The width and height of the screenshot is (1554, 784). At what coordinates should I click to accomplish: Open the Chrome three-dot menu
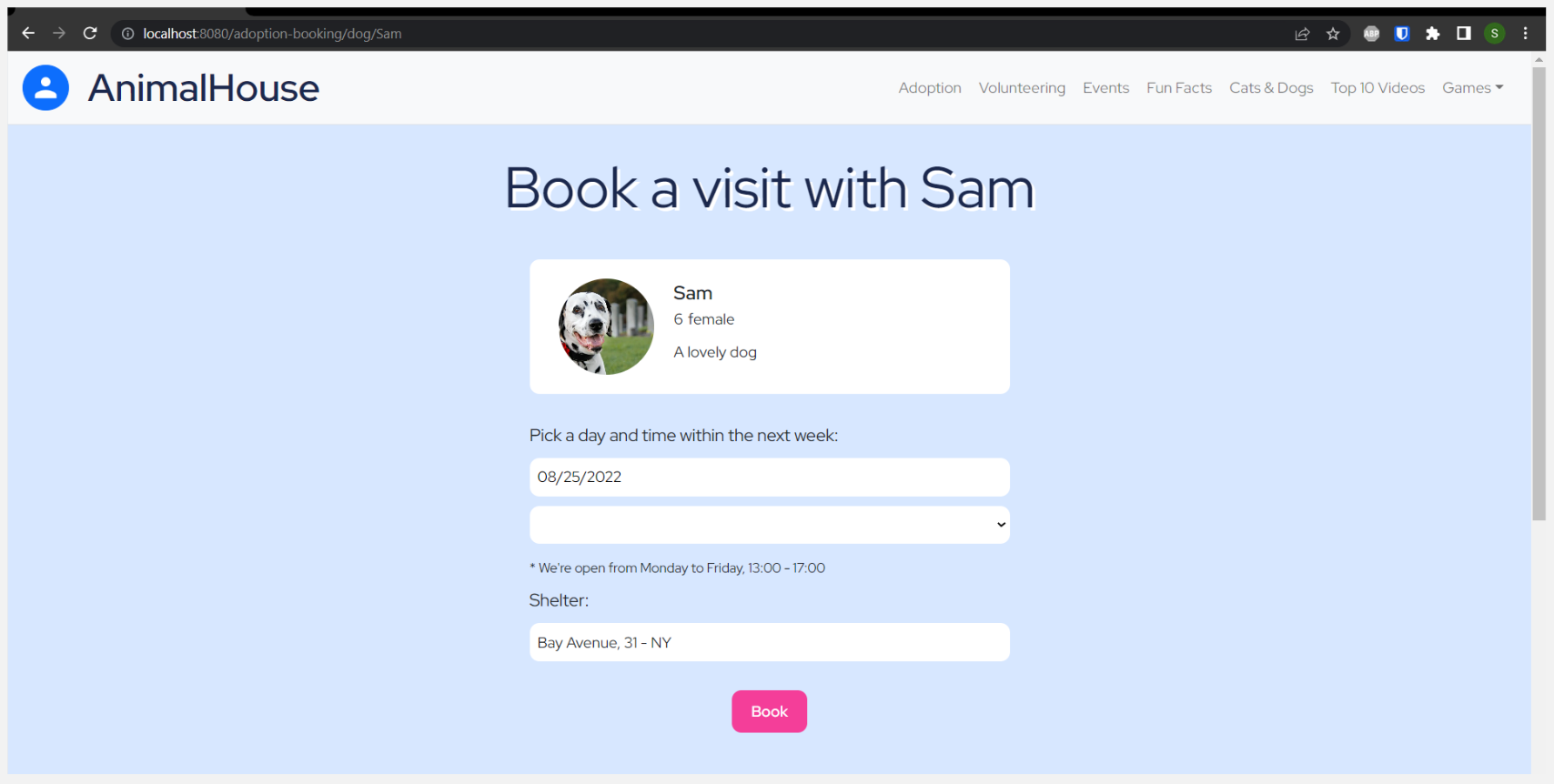1526,34
